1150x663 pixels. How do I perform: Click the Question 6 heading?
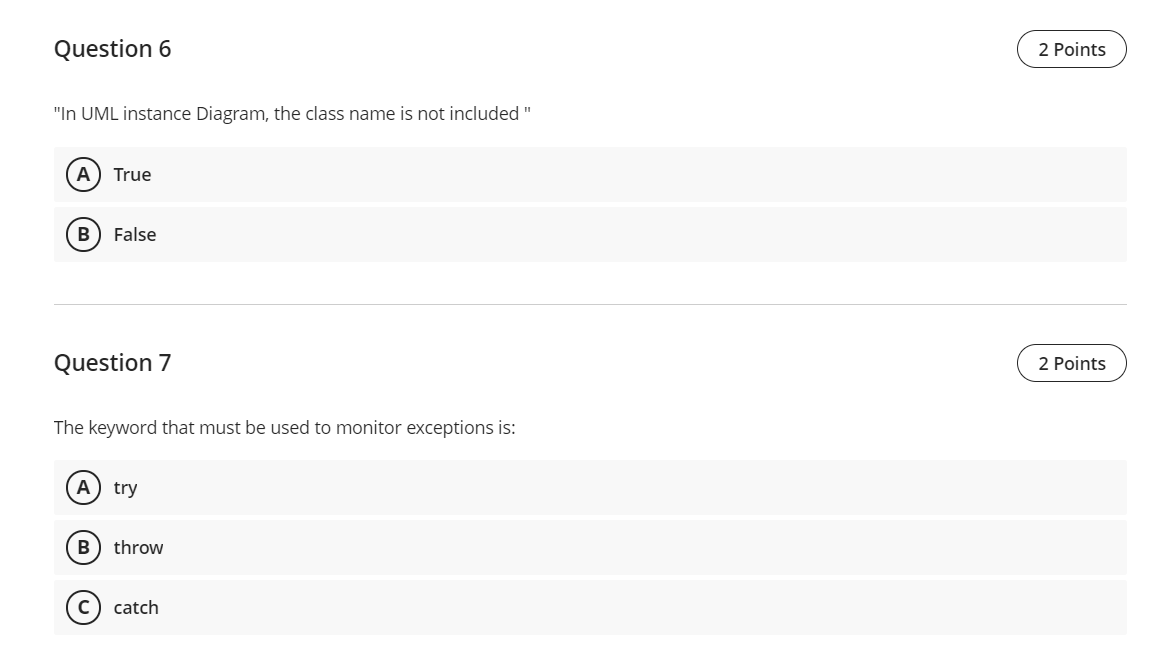[112, 48]
